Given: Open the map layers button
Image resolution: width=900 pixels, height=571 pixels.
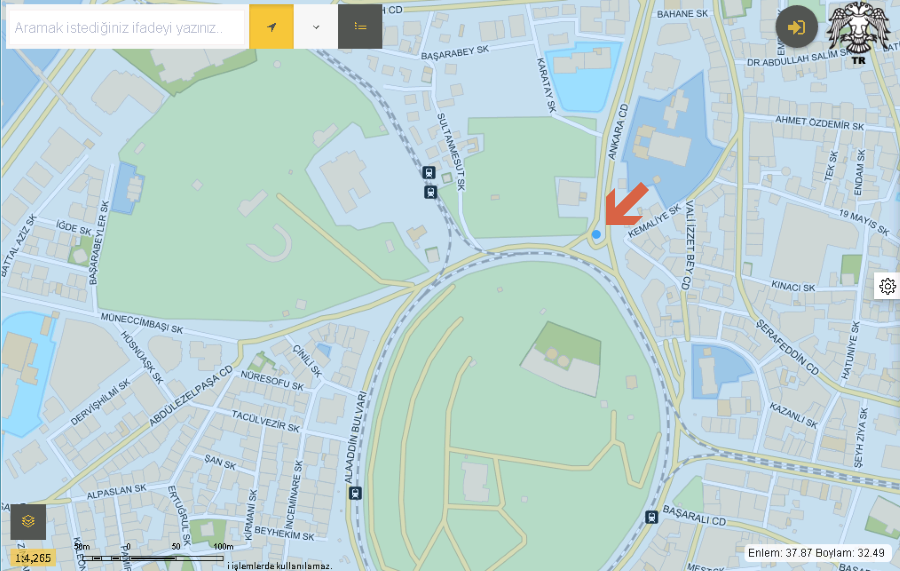Looking at the screenshot, I should [x=28, y=521].
